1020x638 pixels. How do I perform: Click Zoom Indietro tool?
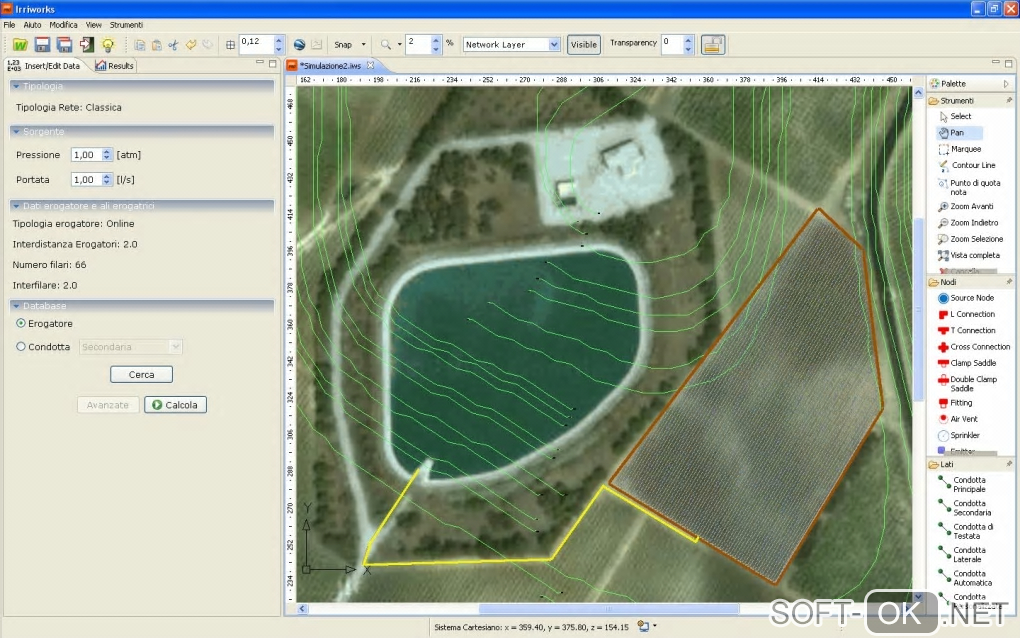(968, 222)
